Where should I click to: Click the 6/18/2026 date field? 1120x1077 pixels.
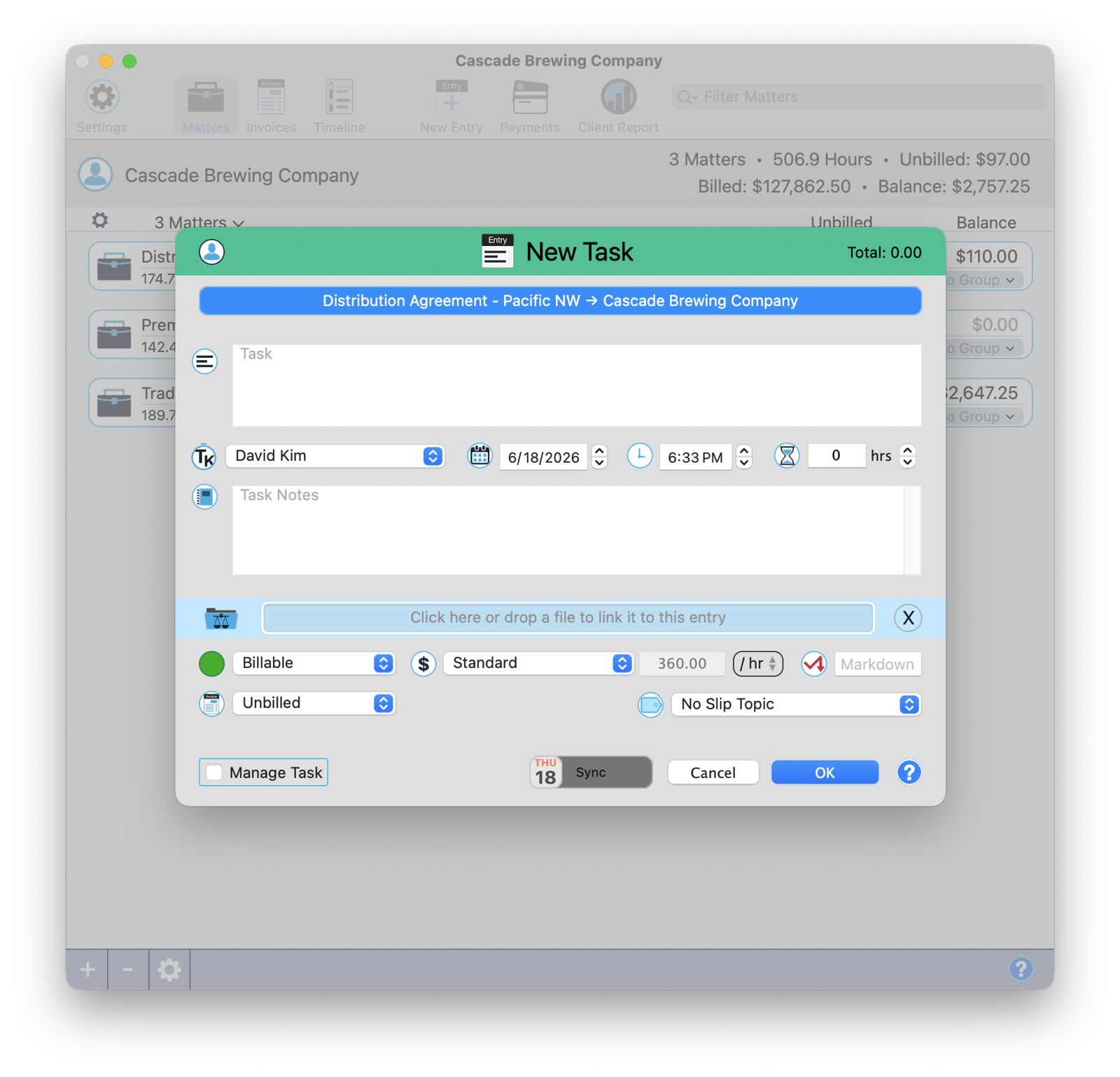click(544, 457)
